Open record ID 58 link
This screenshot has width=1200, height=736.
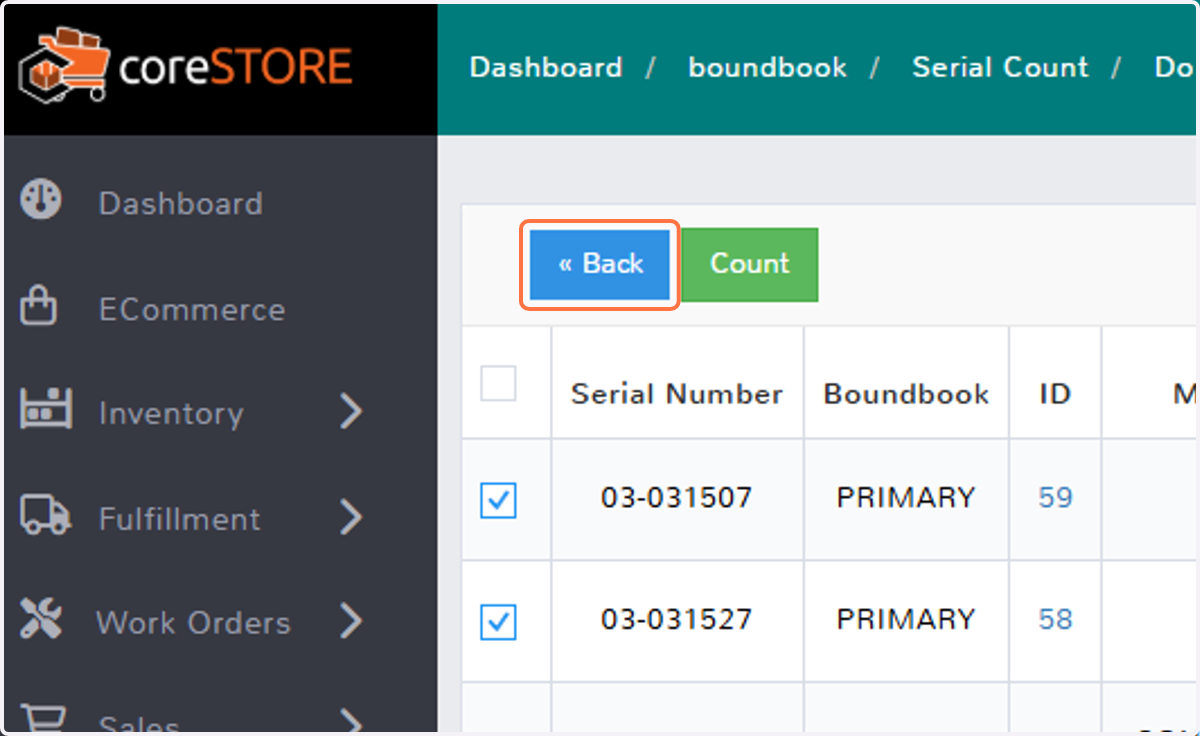[x=1055, y=619]
